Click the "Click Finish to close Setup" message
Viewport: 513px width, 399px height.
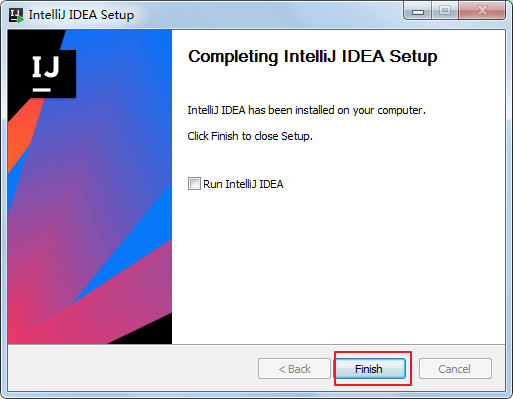tap(250, 136)
